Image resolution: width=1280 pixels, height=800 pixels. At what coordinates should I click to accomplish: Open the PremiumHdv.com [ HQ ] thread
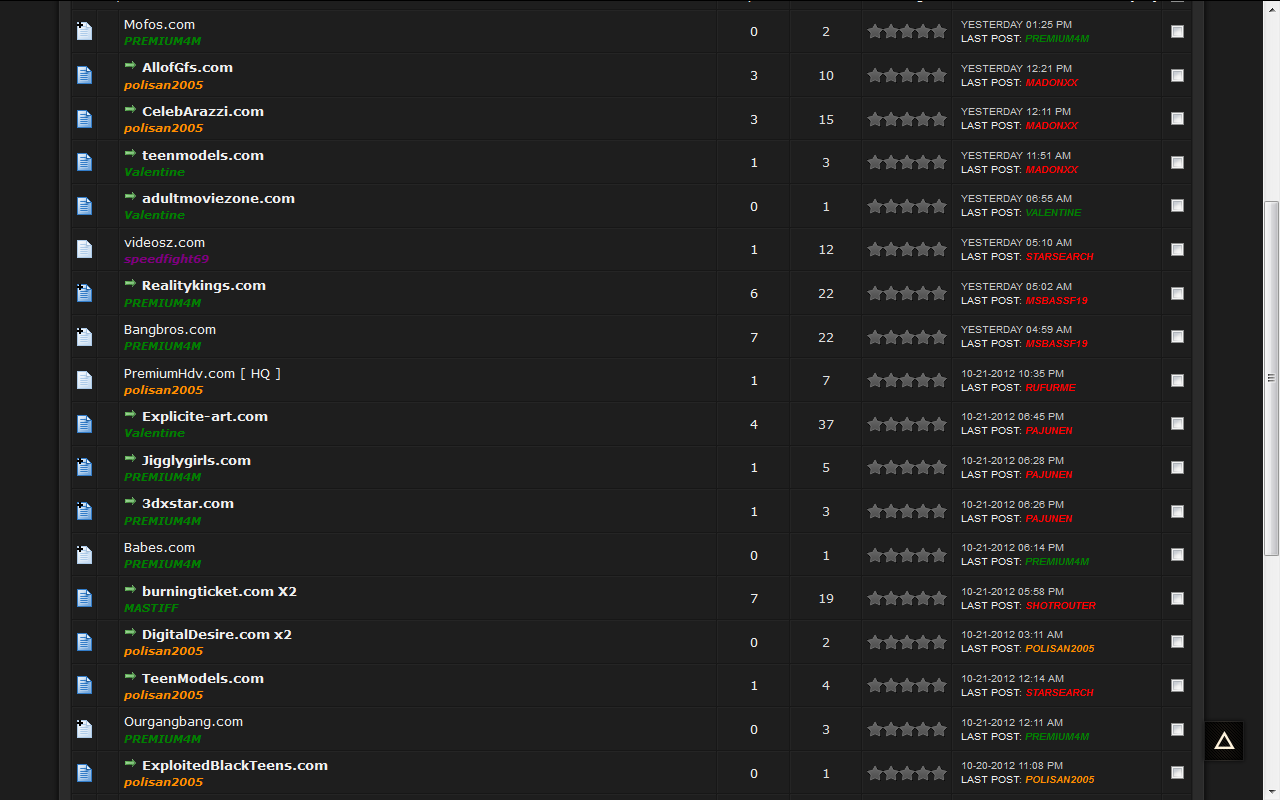(202, 373)
